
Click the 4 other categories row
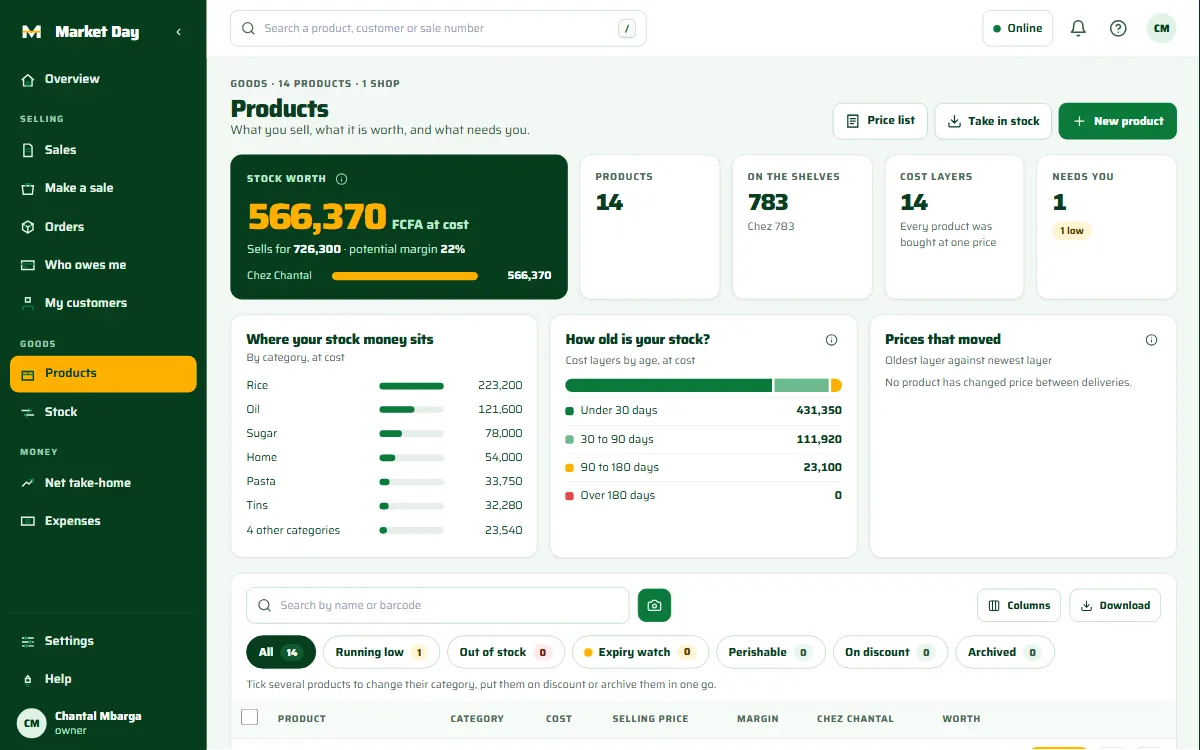pos(384,530)
